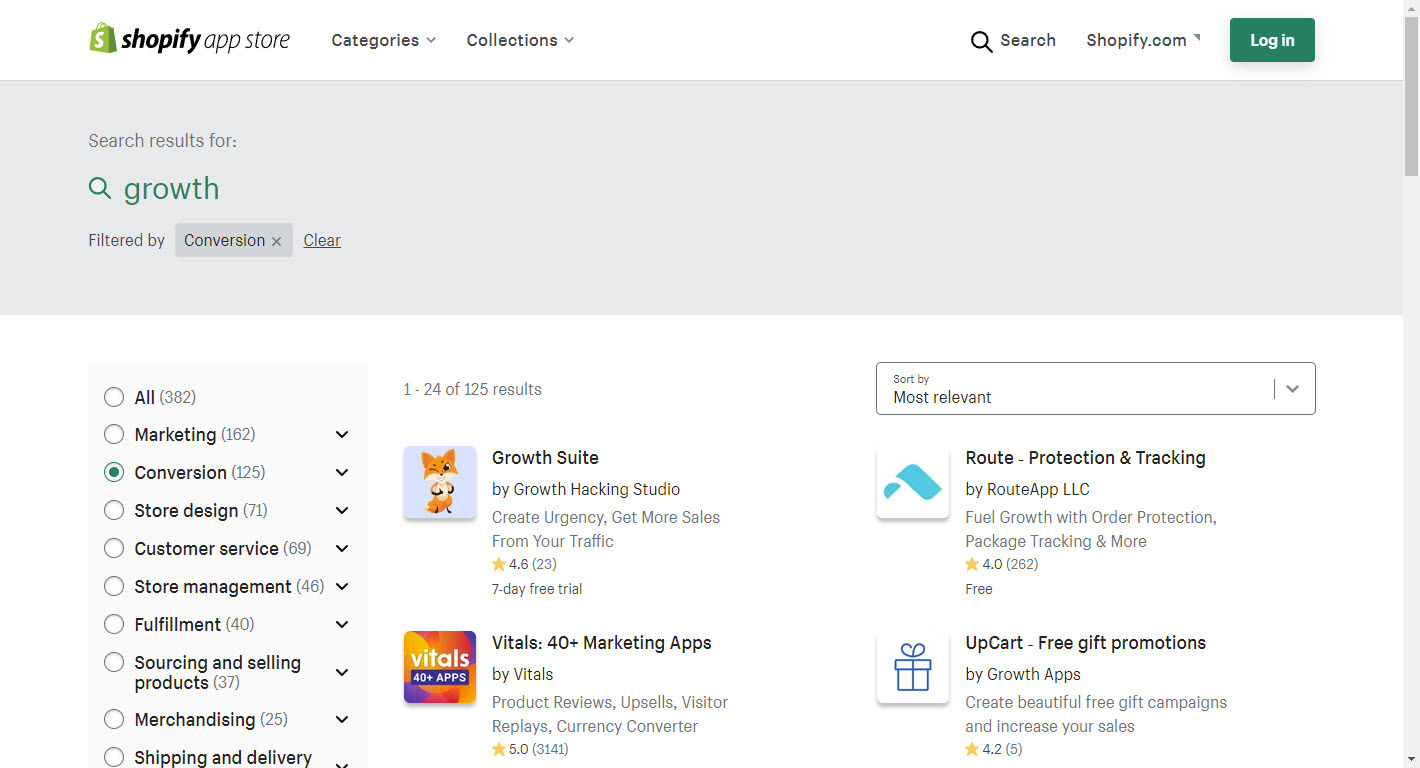Screen dimensions: 1420x768
Task: Open the Vitals 40+ Apps icon
Action: coord(440,667)
